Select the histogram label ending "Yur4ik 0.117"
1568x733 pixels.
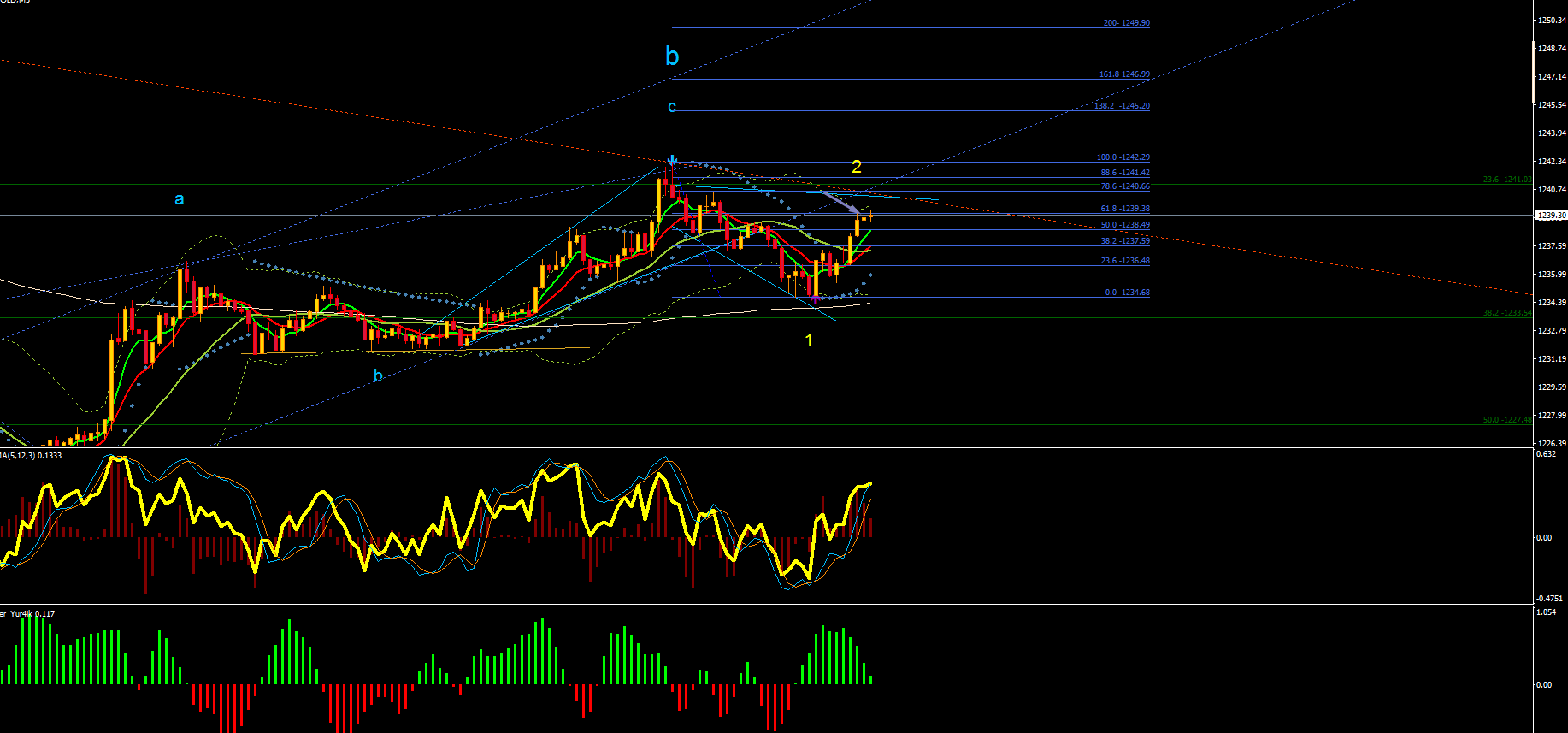click(x=27, y=613)
